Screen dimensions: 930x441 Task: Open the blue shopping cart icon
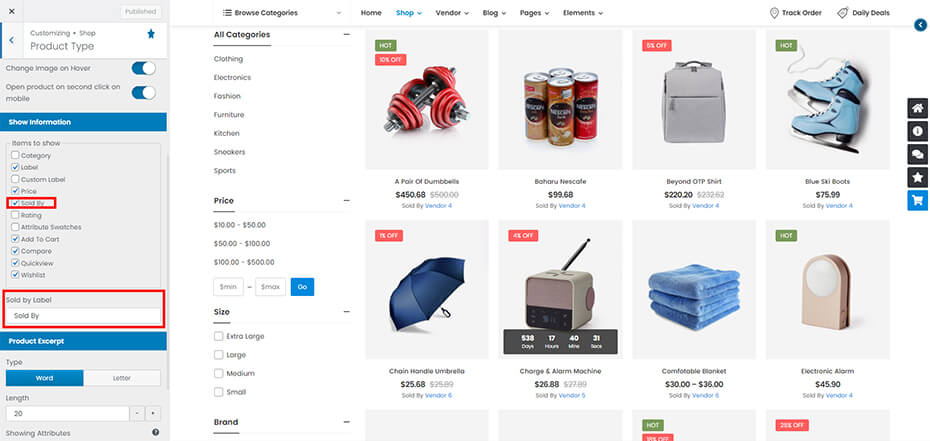[x=918, y=200]
